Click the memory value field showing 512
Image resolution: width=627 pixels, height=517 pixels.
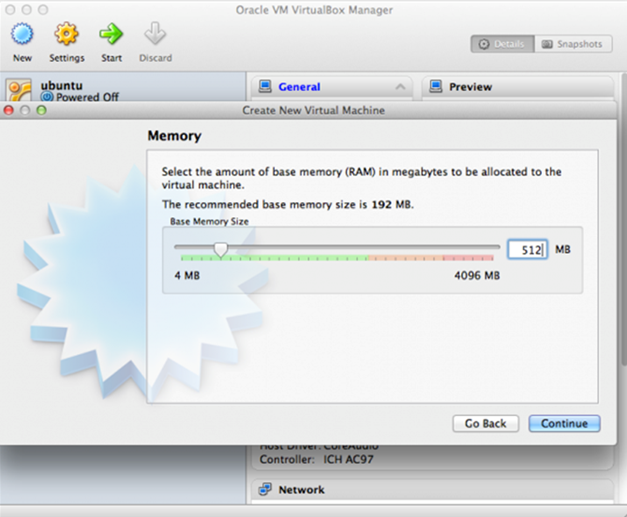click(527, 250)
